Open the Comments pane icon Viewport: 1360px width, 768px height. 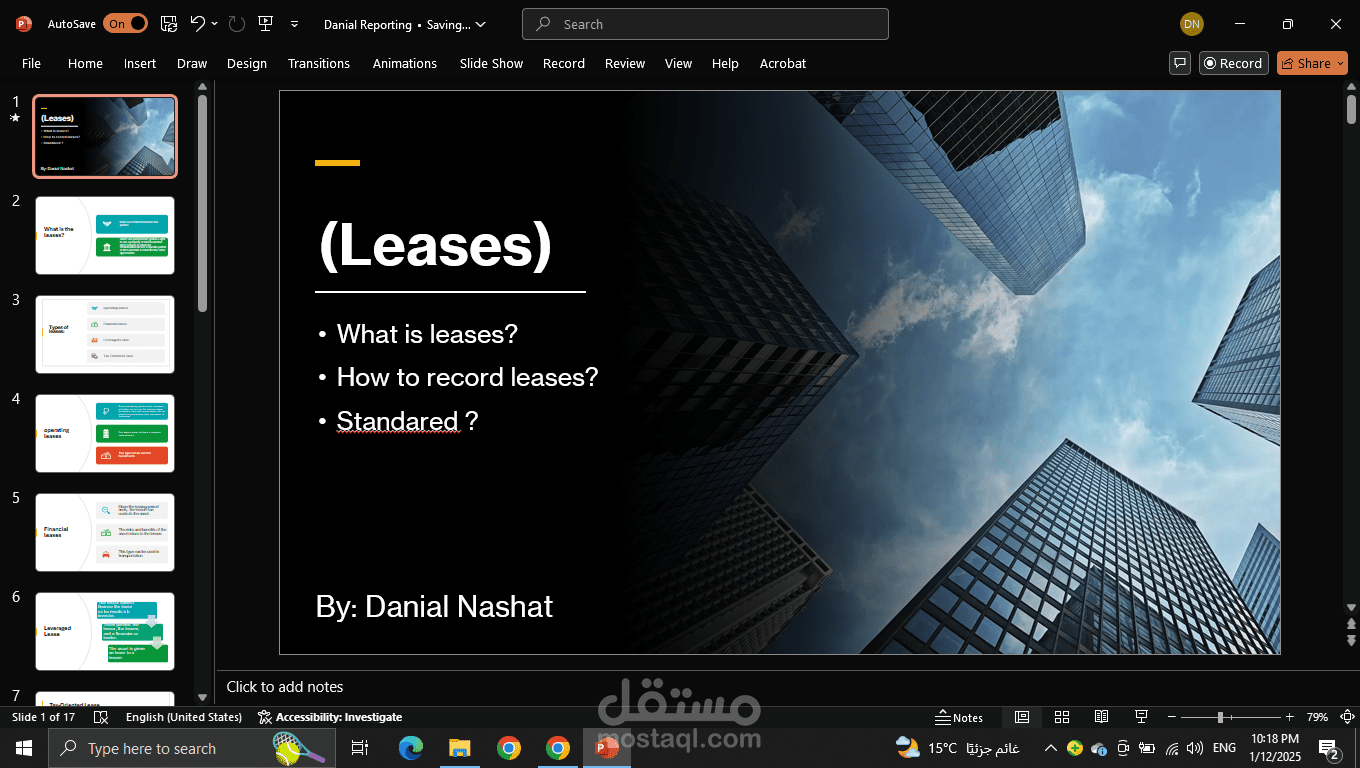(1180, 63)
